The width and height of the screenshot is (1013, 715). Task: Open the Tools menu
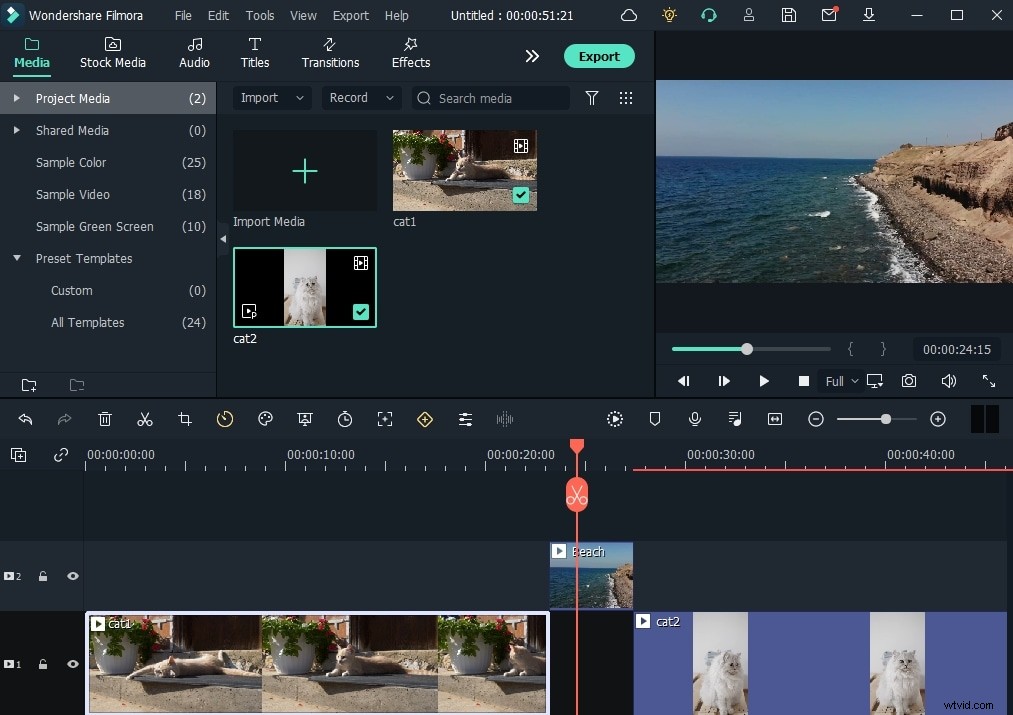(x=259, y=15)
